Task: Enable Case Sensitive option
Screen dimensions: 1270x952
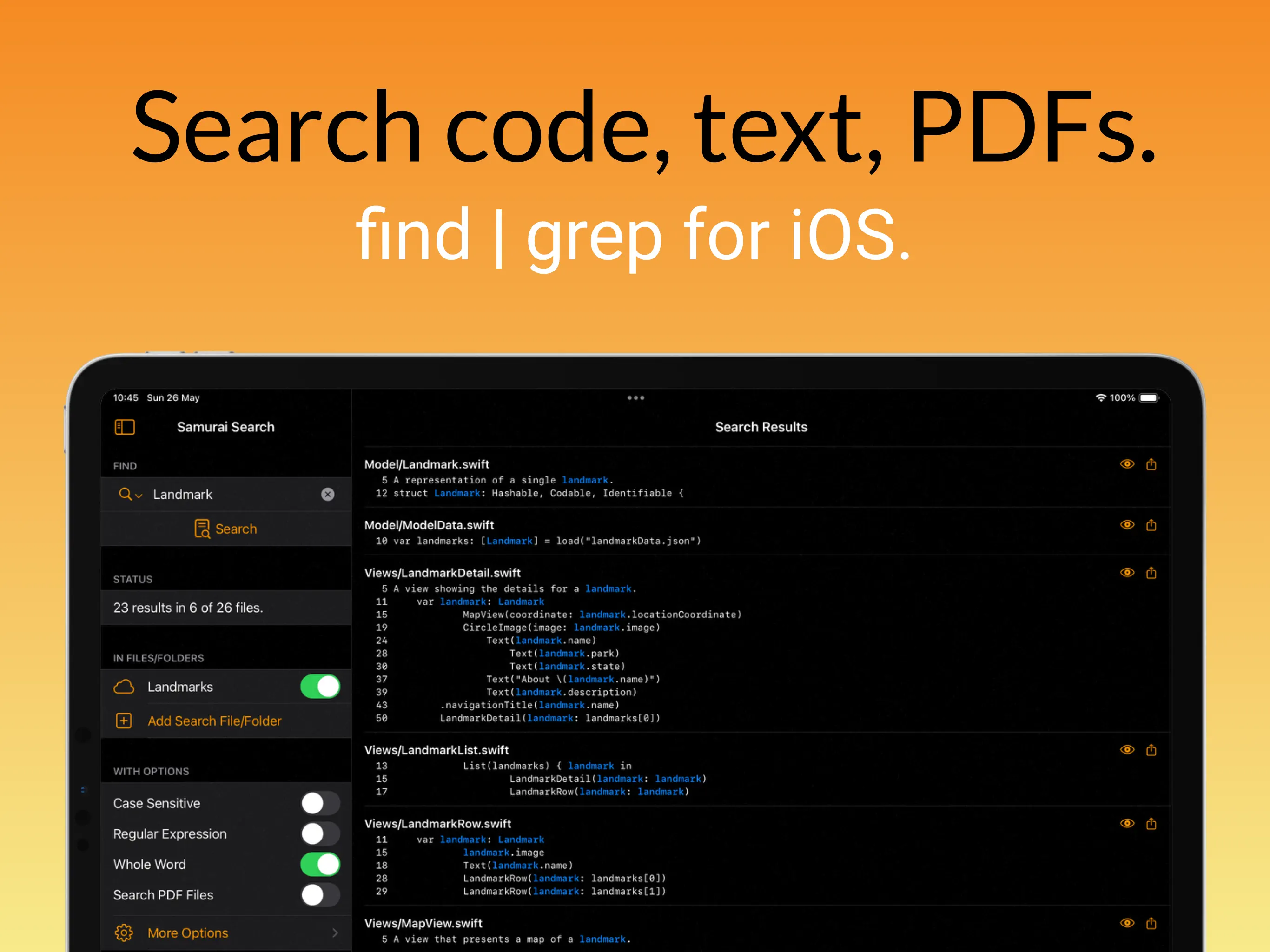Action: pos(320,803)
